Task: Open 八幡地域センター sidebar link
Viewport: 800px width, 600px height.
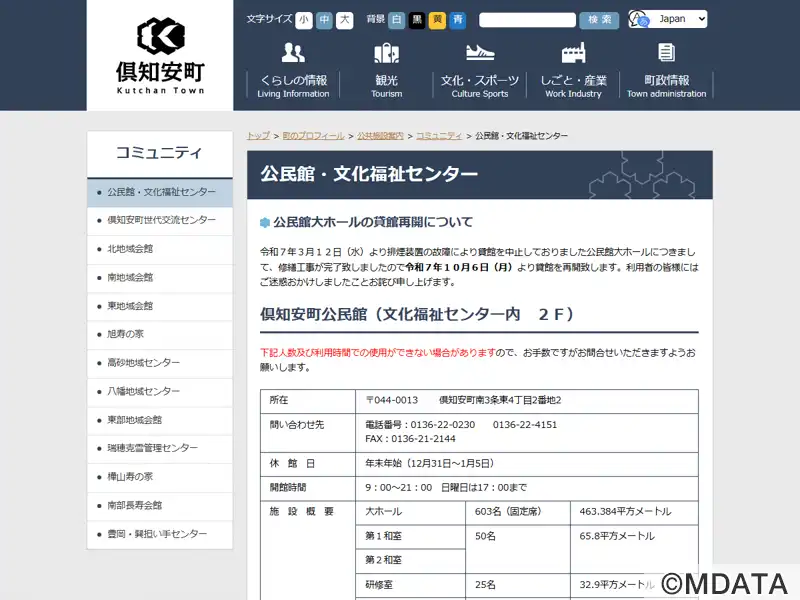Action: 160,391
